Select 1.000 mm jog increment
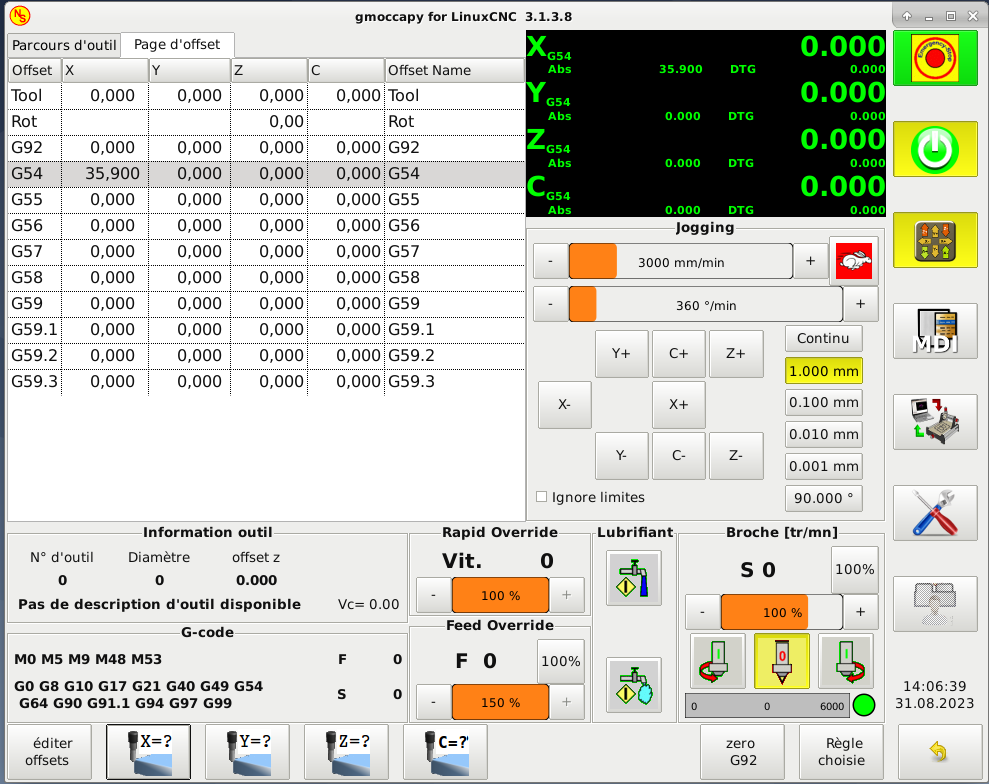 point(823,371)
